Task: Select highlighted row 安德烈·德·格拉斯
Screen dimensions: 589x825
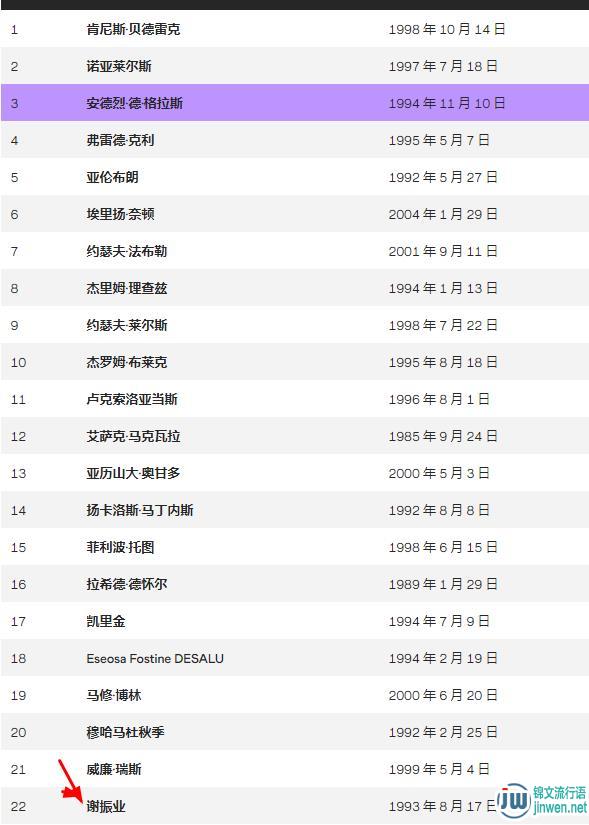Action: point(295,103)
